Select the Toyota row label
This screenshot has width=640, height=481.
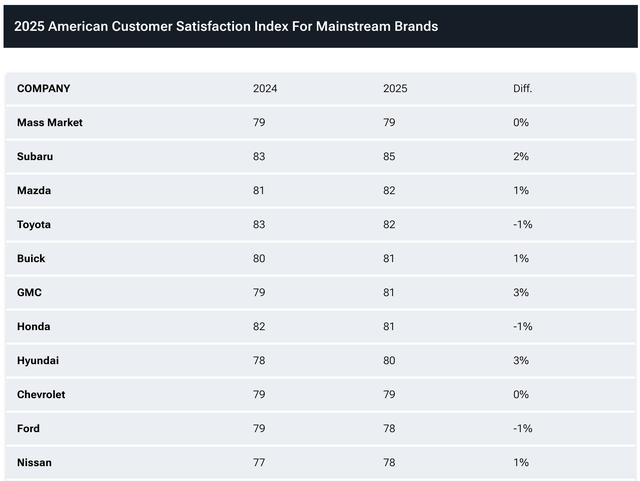(x=34, y=225)
